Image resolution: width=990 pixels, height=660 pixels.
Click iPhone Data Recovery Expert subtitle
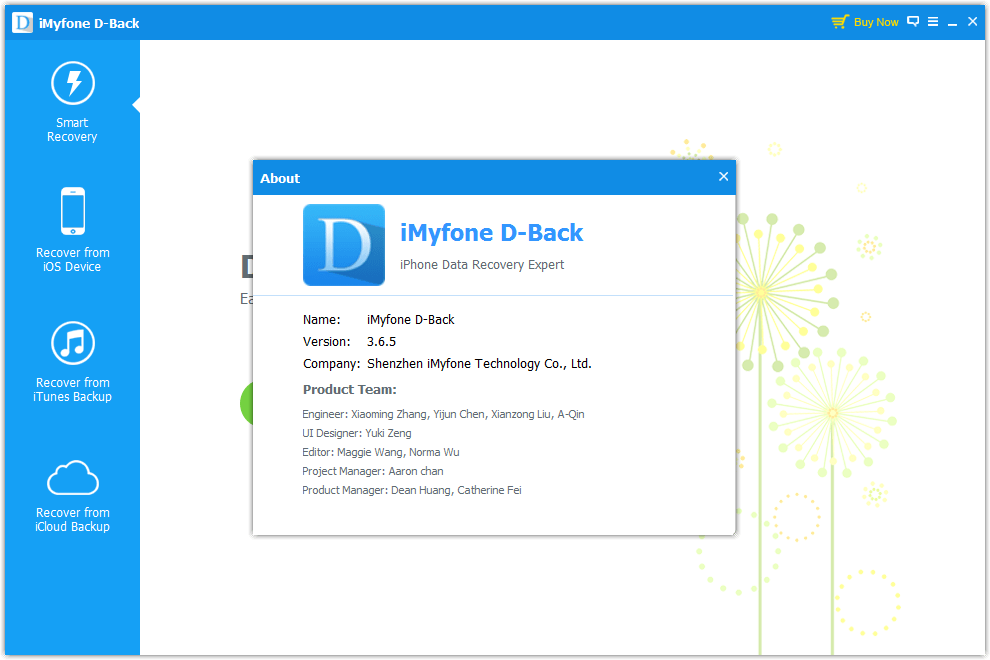coord(482,265)
